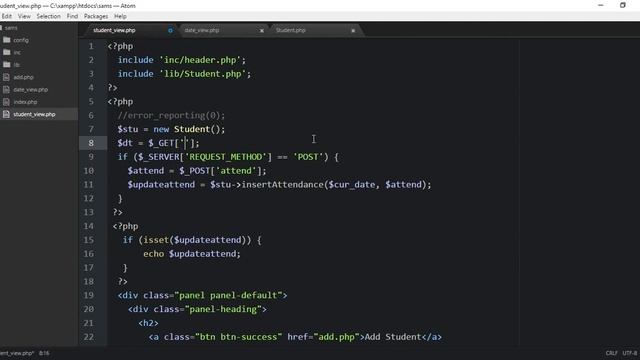
Task: Click $_POST['attend'] on line 10
Action: [x=220, y=171]
